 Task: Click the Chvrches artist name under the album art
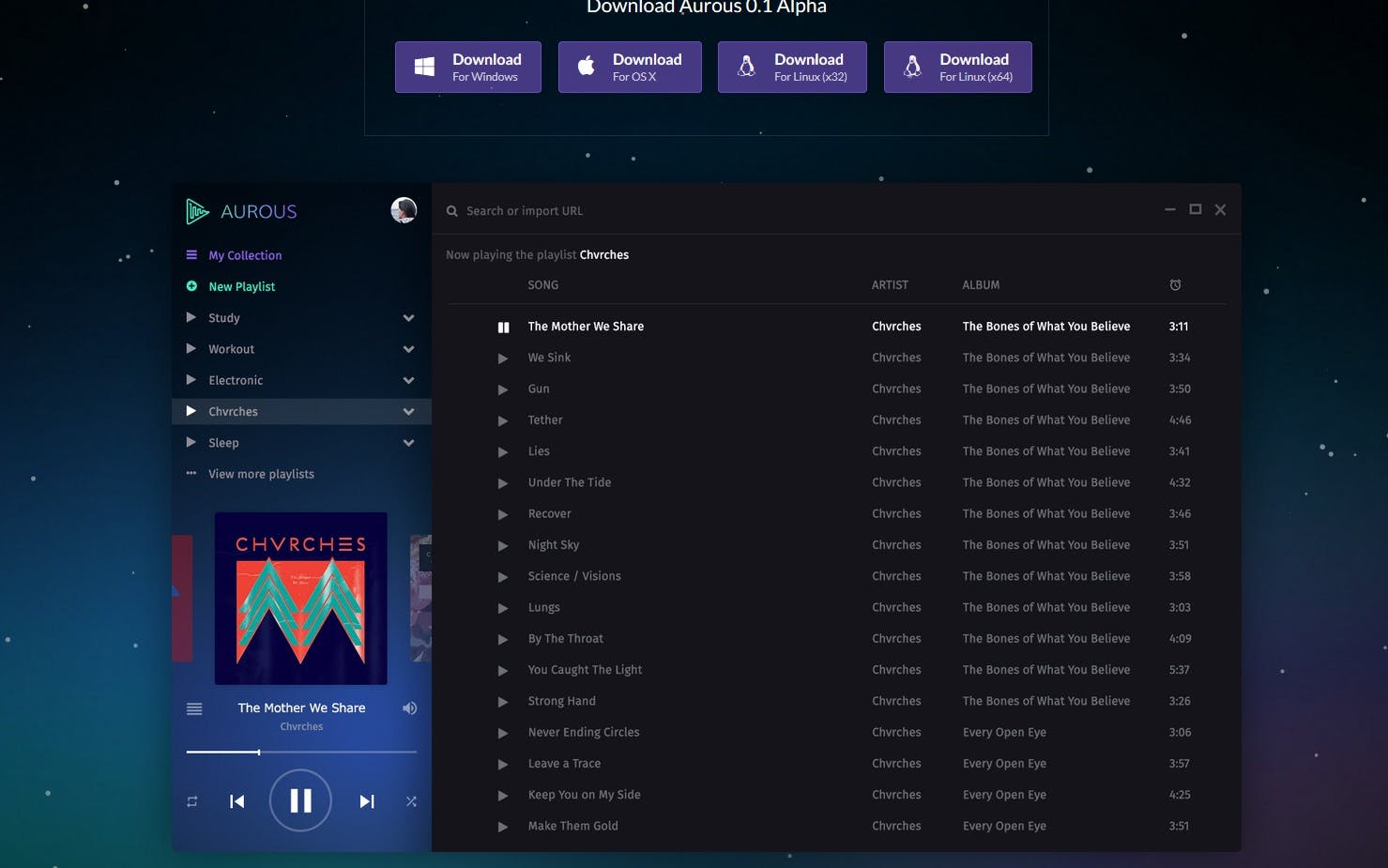[301, 726]
